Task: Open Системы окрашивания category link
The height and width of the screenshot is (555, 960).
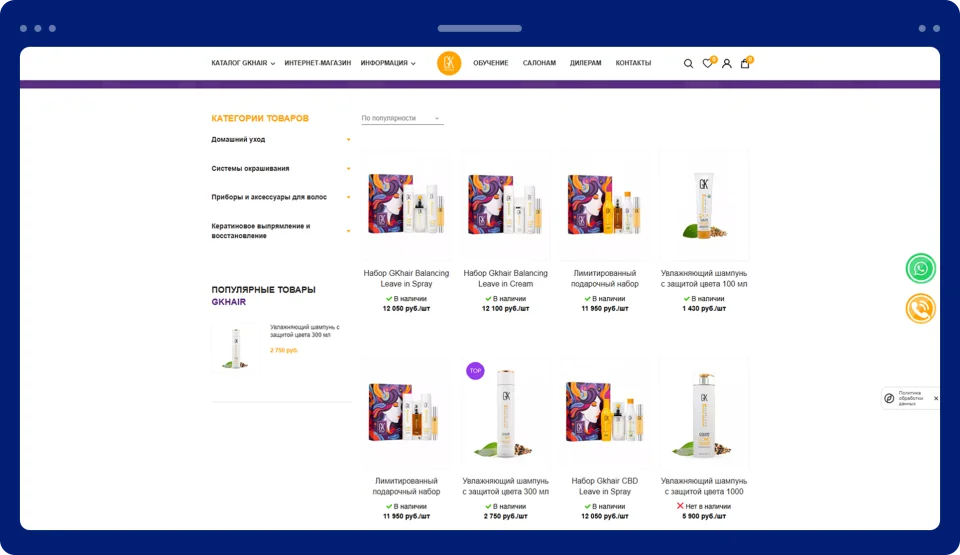Action: 250,168
